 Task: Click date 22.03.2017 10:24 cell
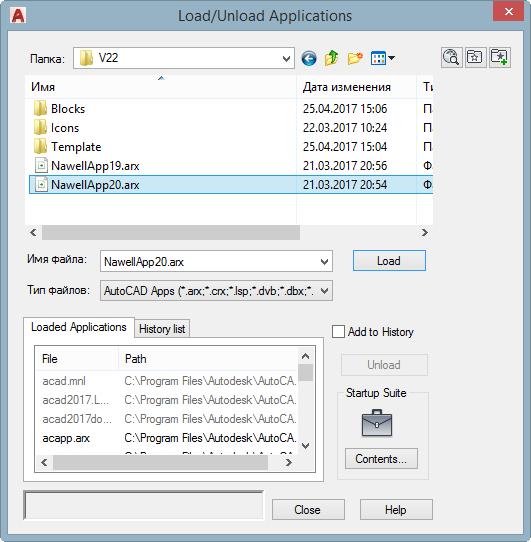345,128
